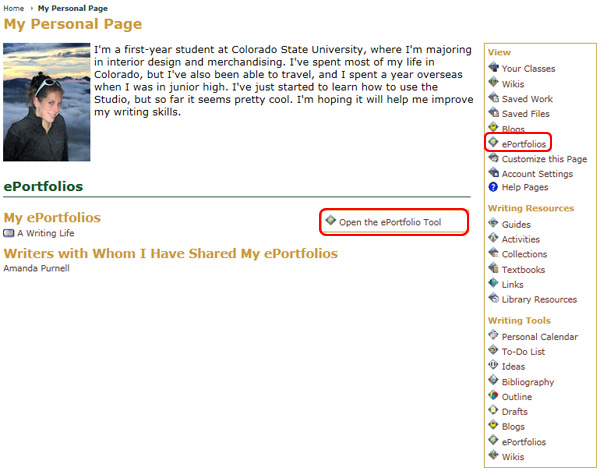Open the A Writing Life ePortfolio
Image resolution: width=600 pixels, height=471 pixels.
(x=46, y=233)
